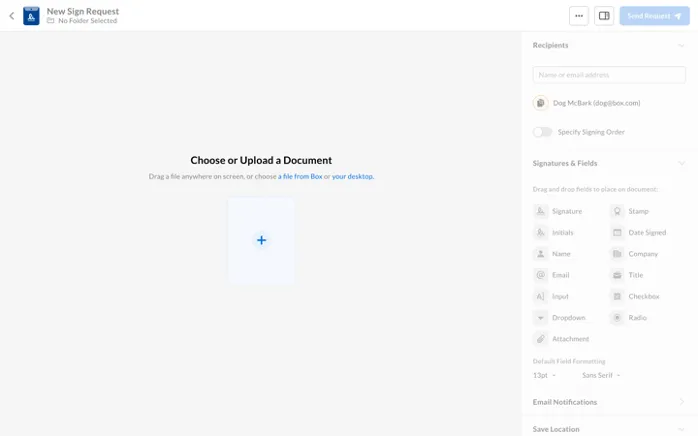Enable Specify Signing Order toggle
This screenshot has width=698, height=436.
point(542,132)
